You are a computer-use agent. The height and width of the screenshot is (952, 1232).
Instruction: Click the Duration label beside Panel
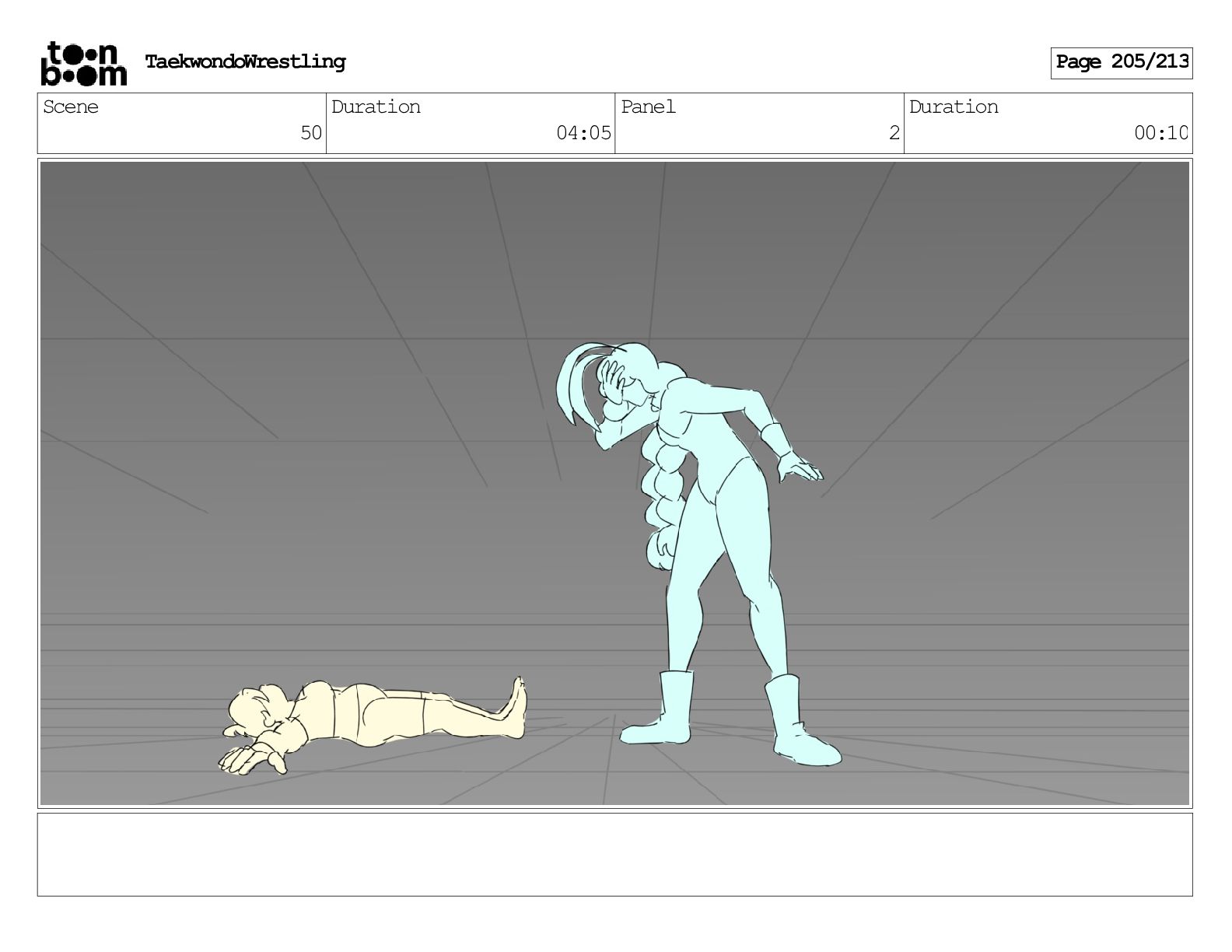954,107
